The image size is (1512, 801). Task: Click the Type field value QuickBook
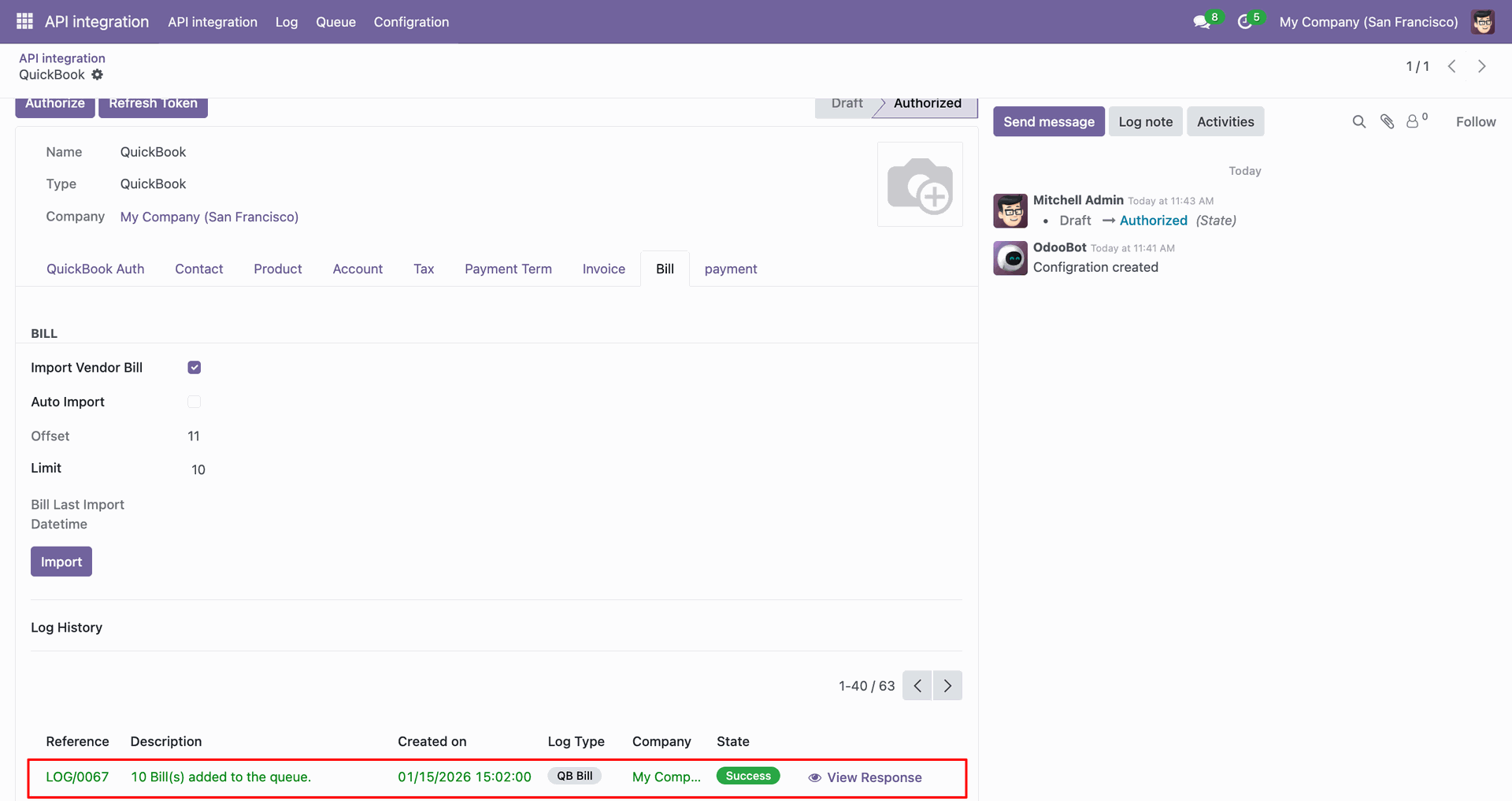(153, 184)
